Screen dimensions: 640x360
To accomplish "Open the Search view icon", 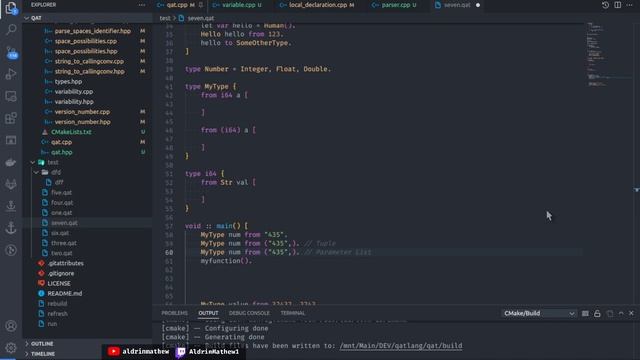I will [x=11, y=29].
